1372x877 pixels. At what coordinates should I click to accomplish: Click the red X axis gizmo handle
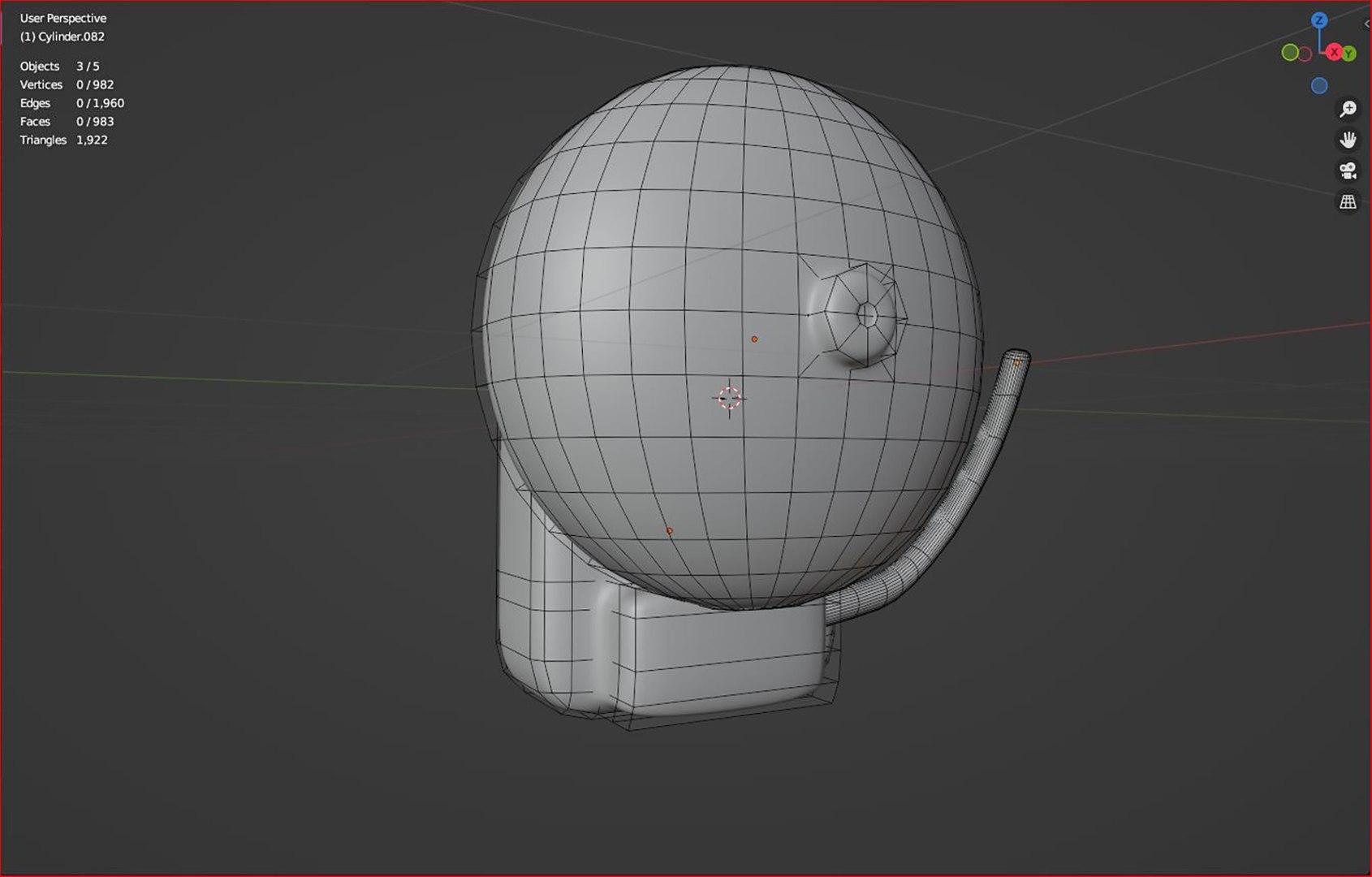1334,53
